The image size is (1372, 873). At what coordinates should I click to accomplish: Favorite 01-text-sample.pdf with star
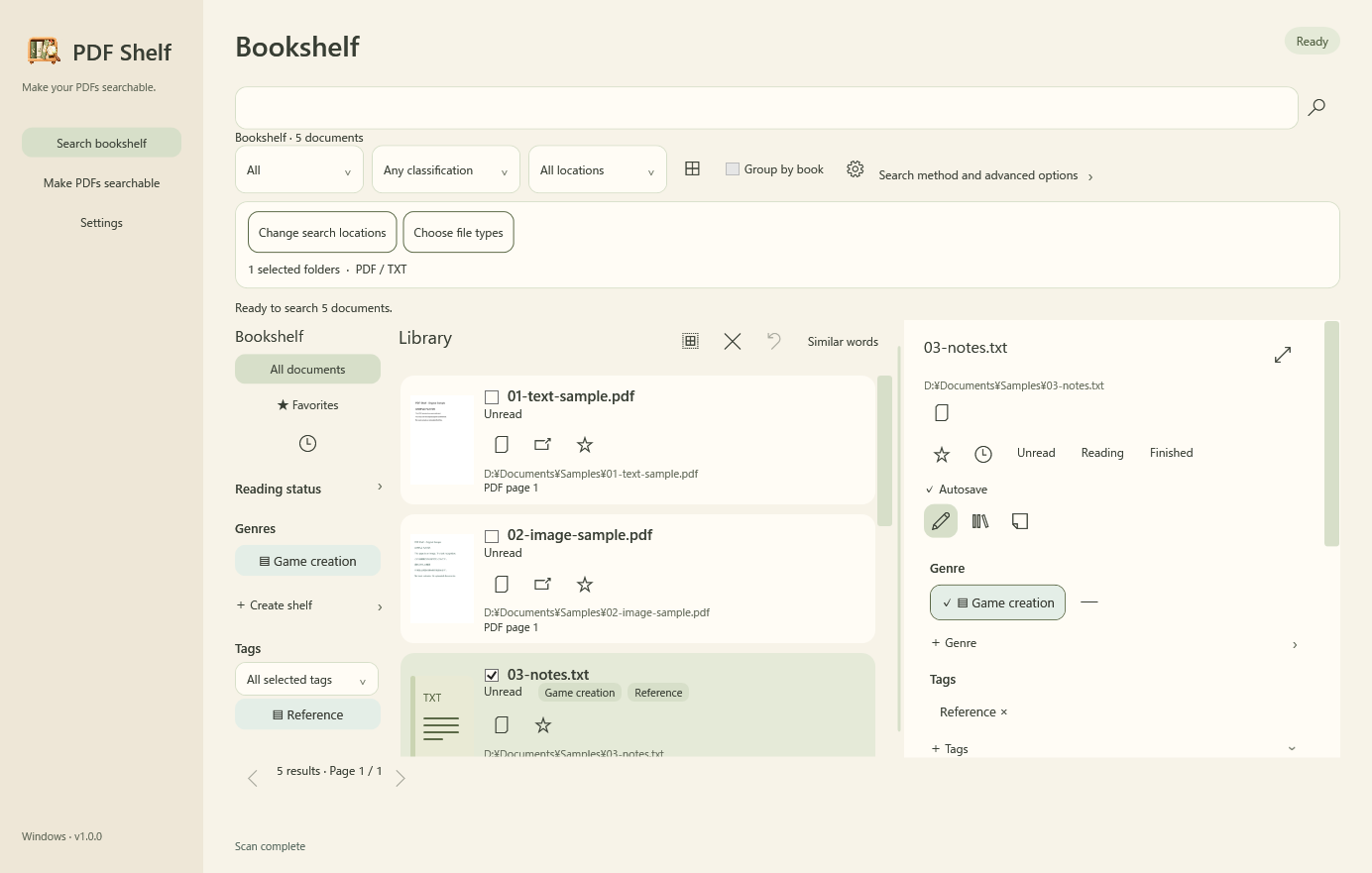585,445
